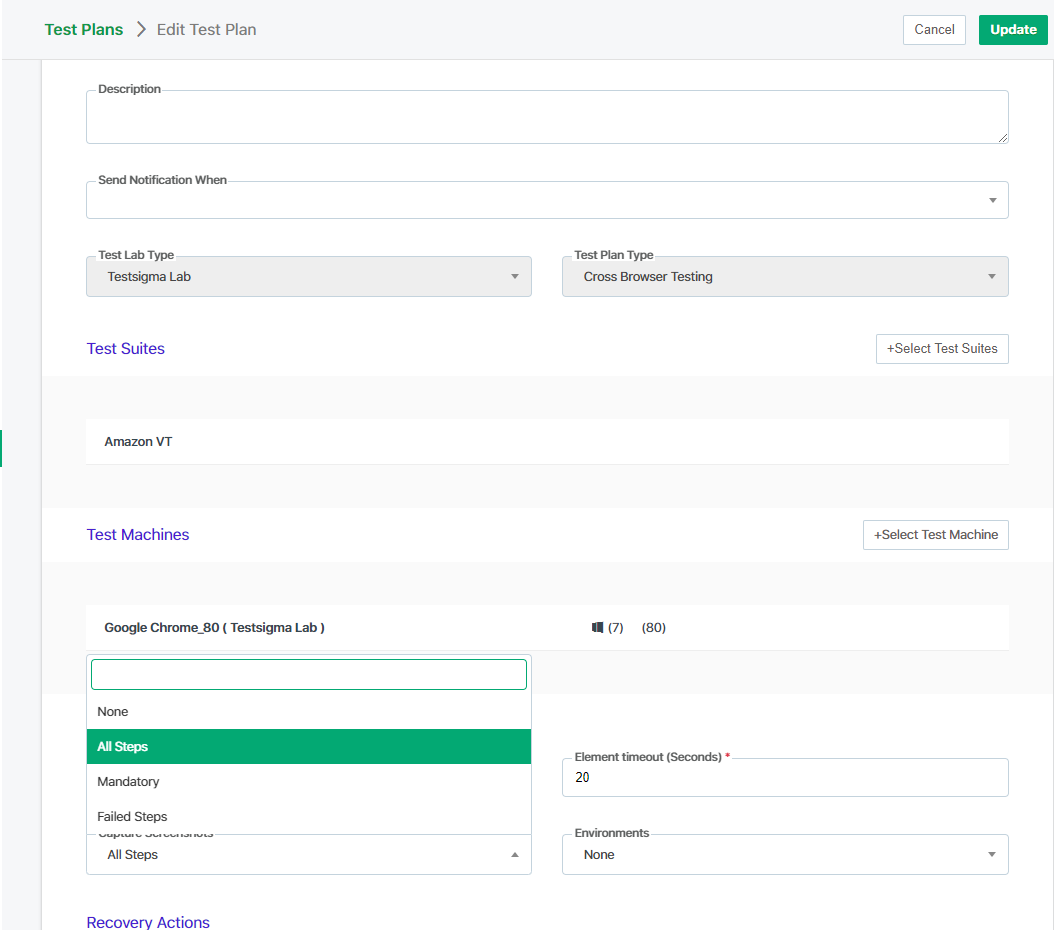Select the Amazon VT test suite row
Viewport: 1054px width, 930px height.
(547, 441)
